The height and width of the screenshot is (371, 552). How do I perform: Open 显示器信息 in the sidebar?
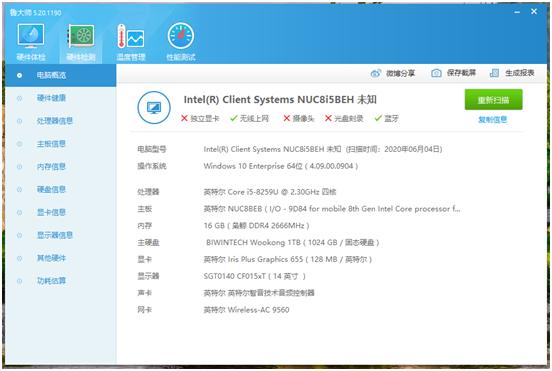tap(55, 235)
